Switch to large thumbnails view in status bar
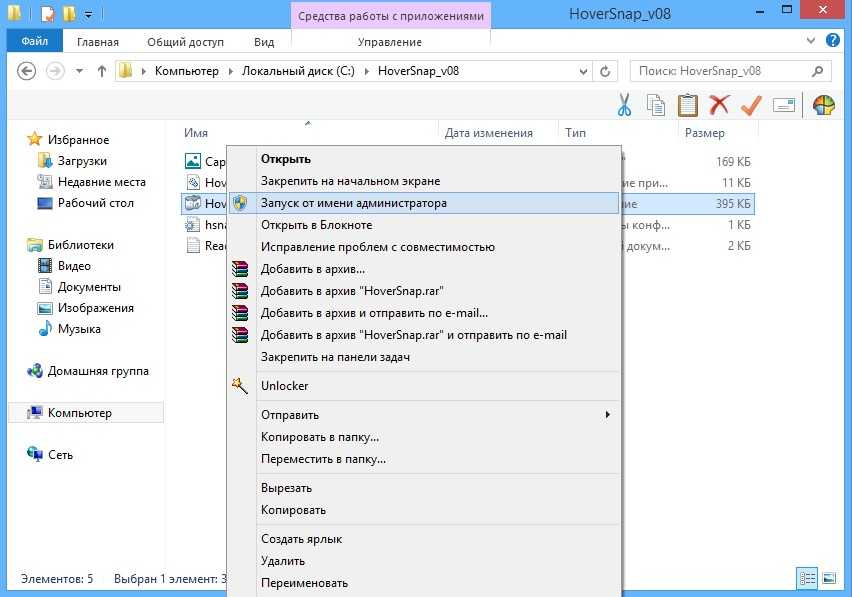The image size is (852, 597). point(828,578)
